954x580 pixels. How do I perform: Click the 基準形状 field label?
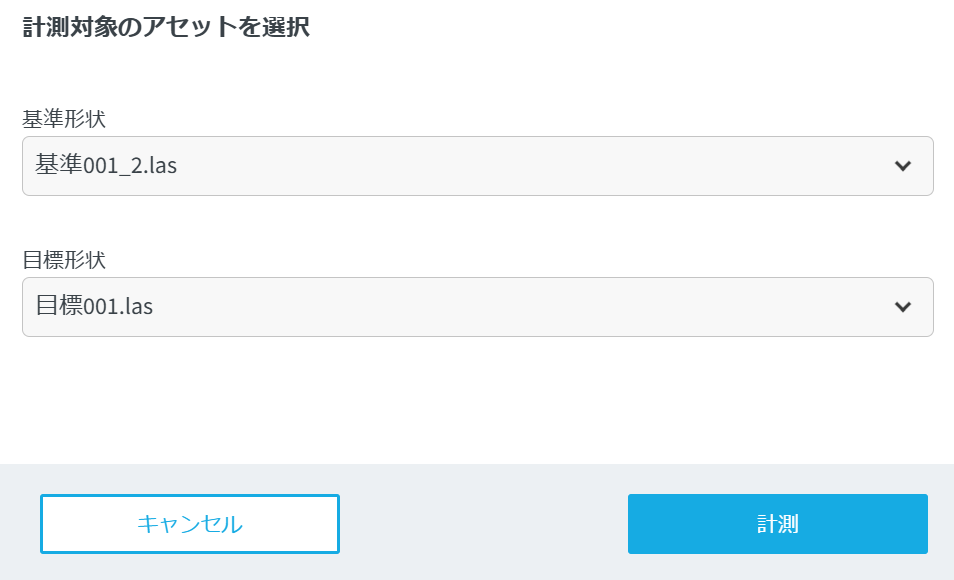point(64,119)
